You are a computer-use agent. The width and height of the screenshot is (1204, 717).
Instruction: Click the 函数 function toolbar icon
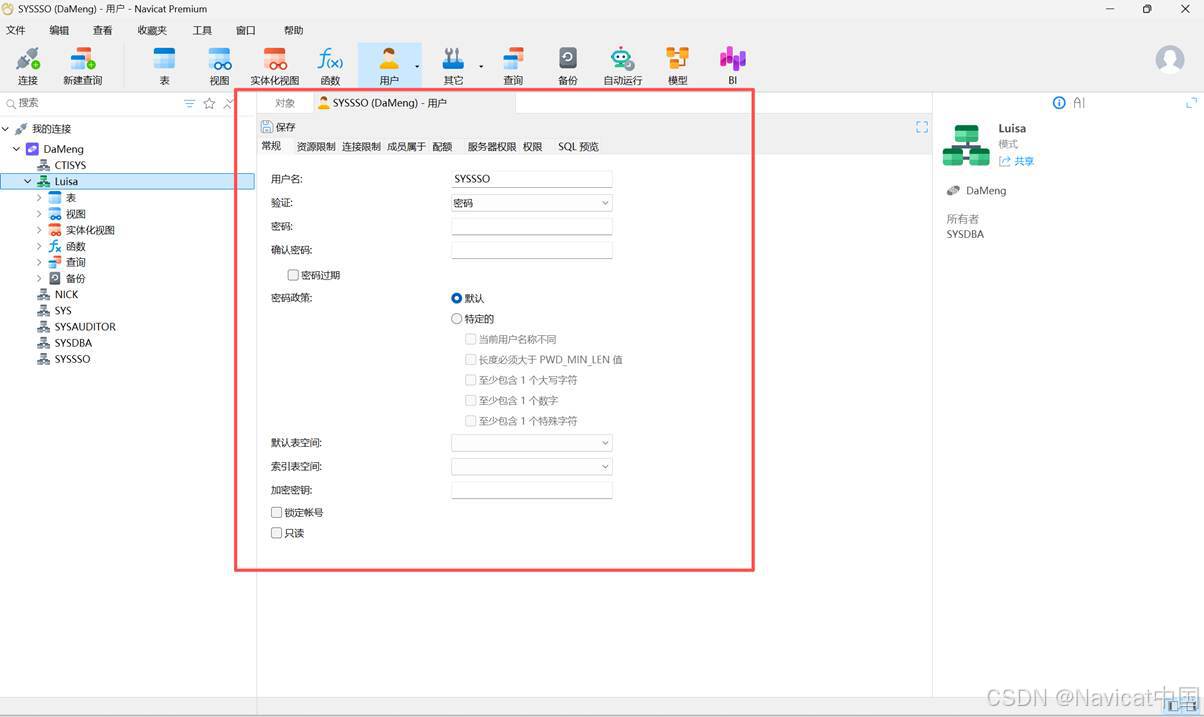coord(330,66)
